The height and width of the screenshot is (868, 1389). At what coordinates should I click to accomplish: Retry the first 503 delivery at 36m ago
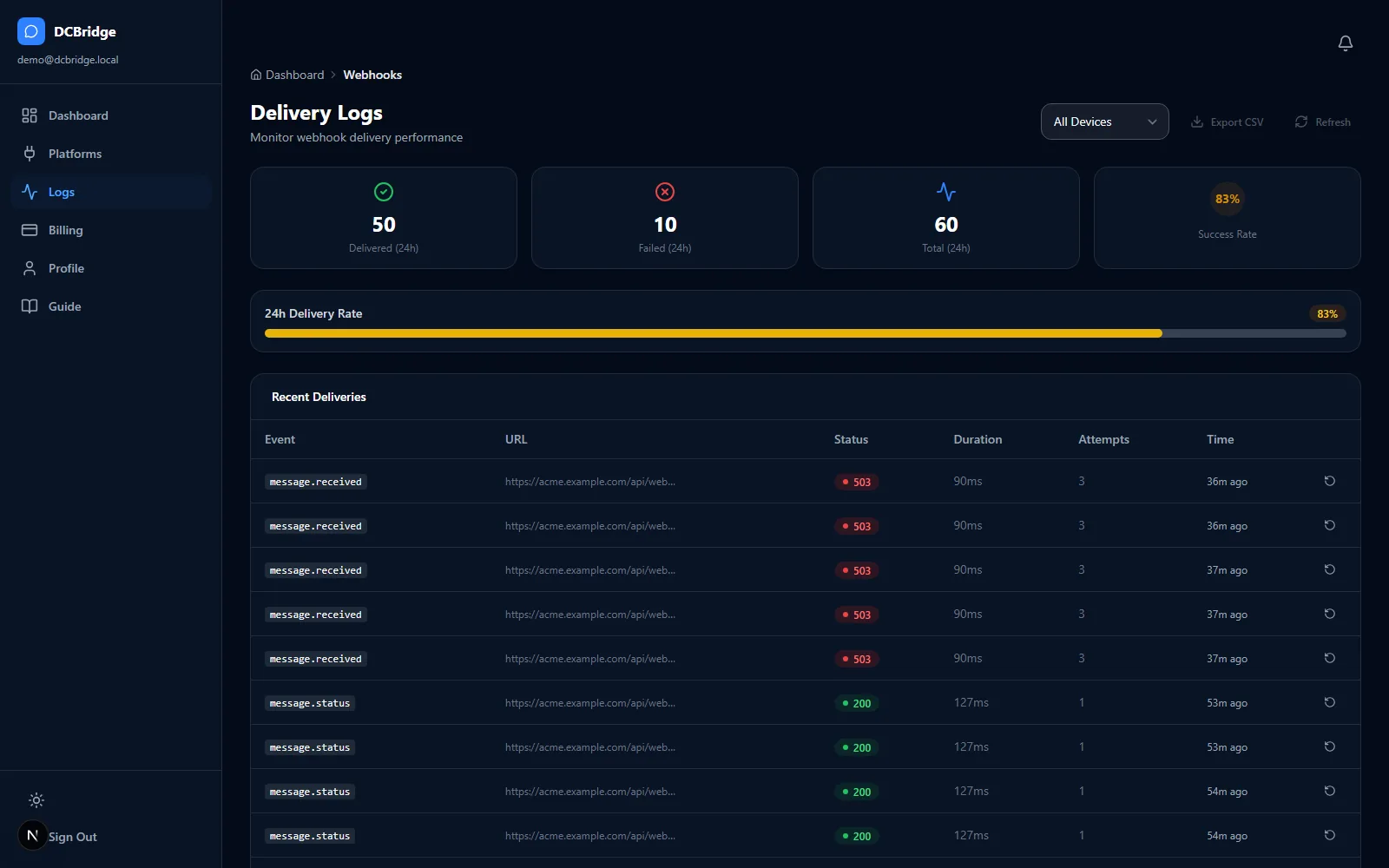1329,481
